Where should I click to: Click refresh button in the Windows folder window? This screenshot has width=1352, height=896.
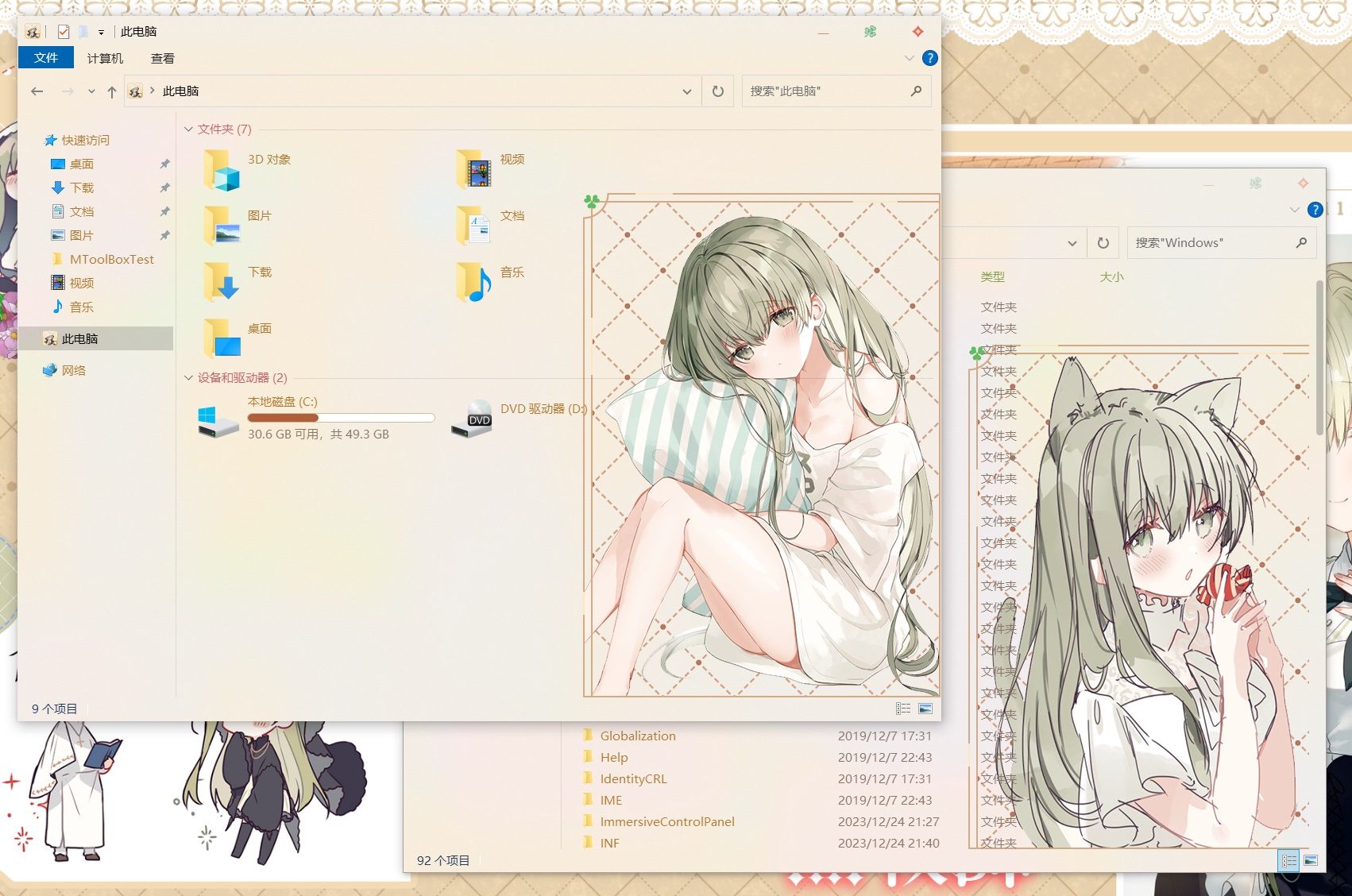[1103, 243]
